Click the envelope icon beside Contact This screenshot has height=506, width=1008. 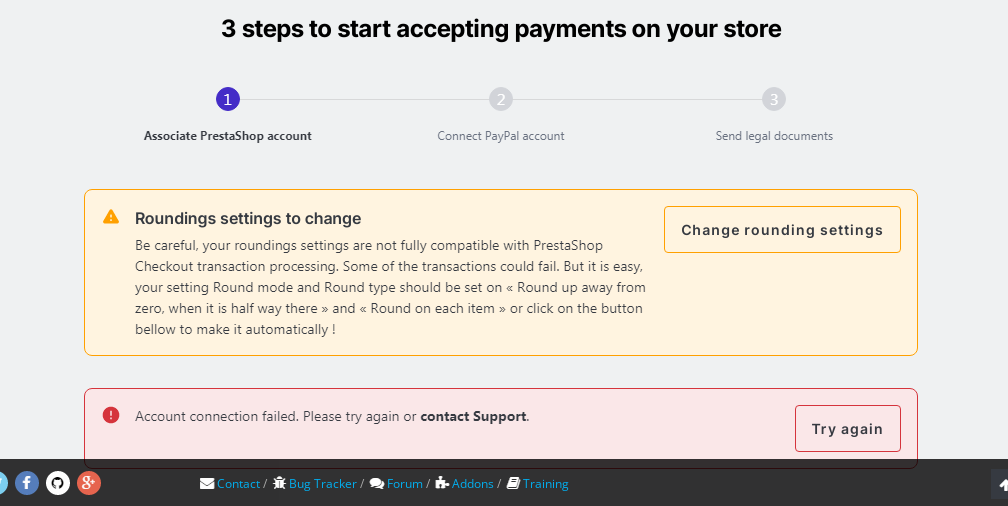pyautogui.click(x=207, y=484)
